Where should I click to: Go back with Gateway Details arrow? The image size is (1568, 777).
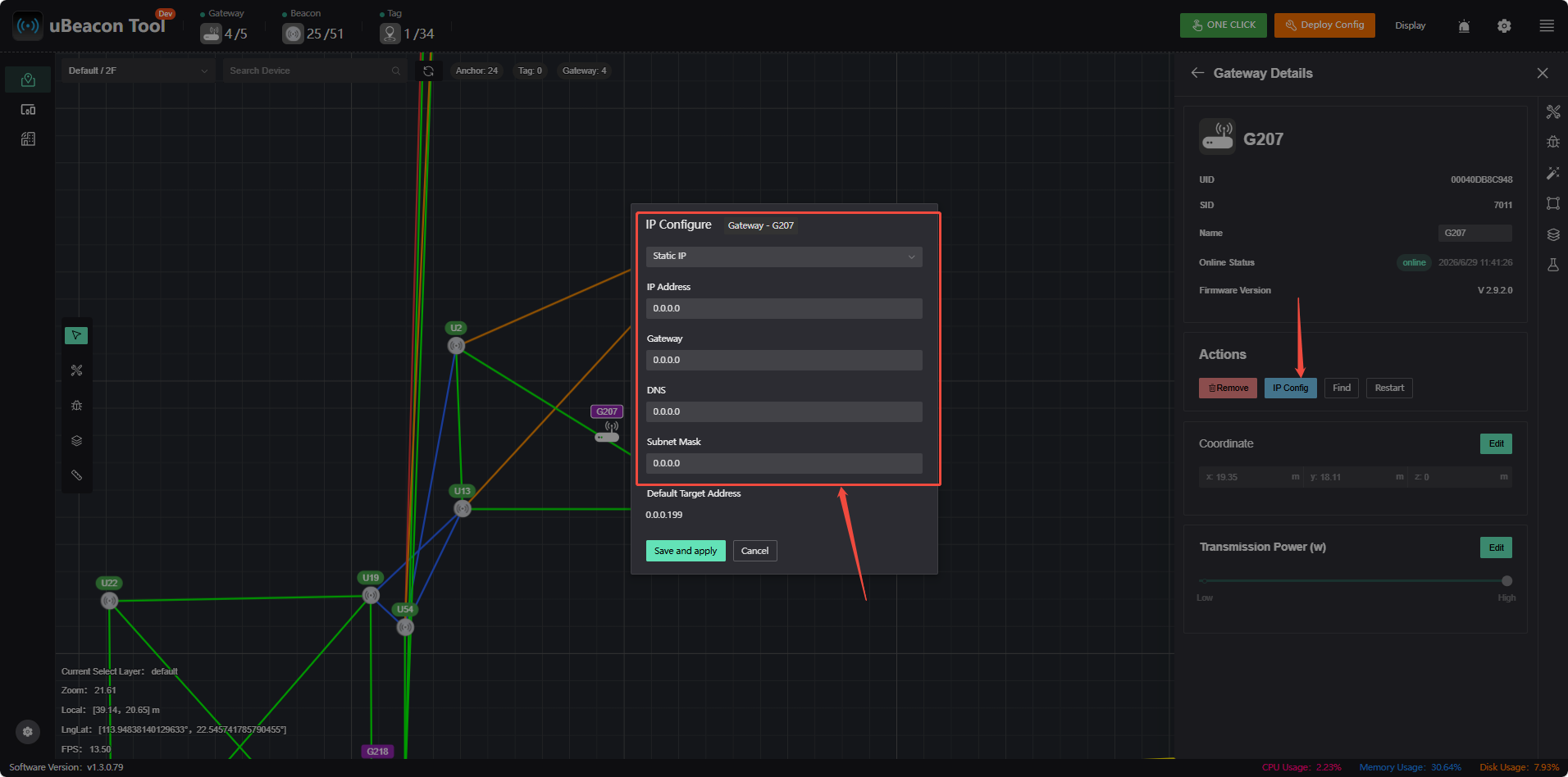[x=1197, y=73]
